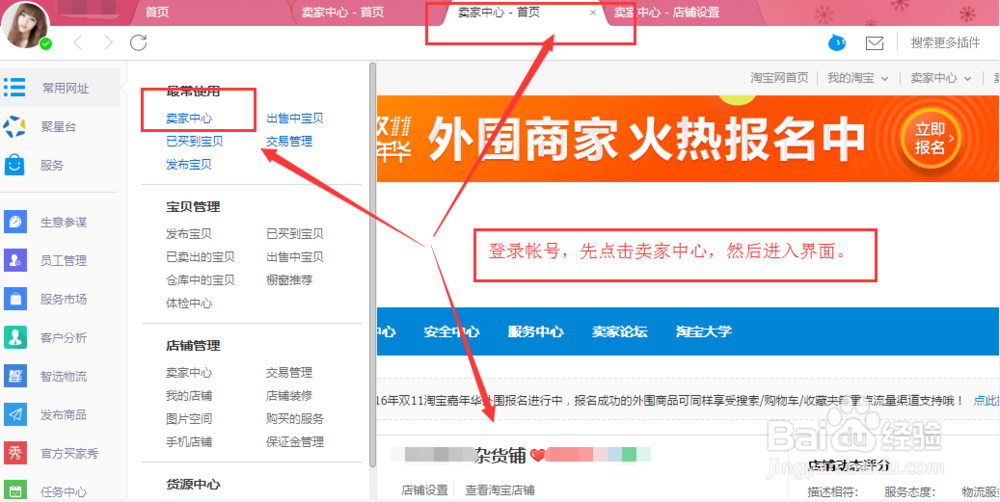Select the active 卖家中心 - 首页 tab
This screenshot has width=1000, height=502.
[499, 13]
